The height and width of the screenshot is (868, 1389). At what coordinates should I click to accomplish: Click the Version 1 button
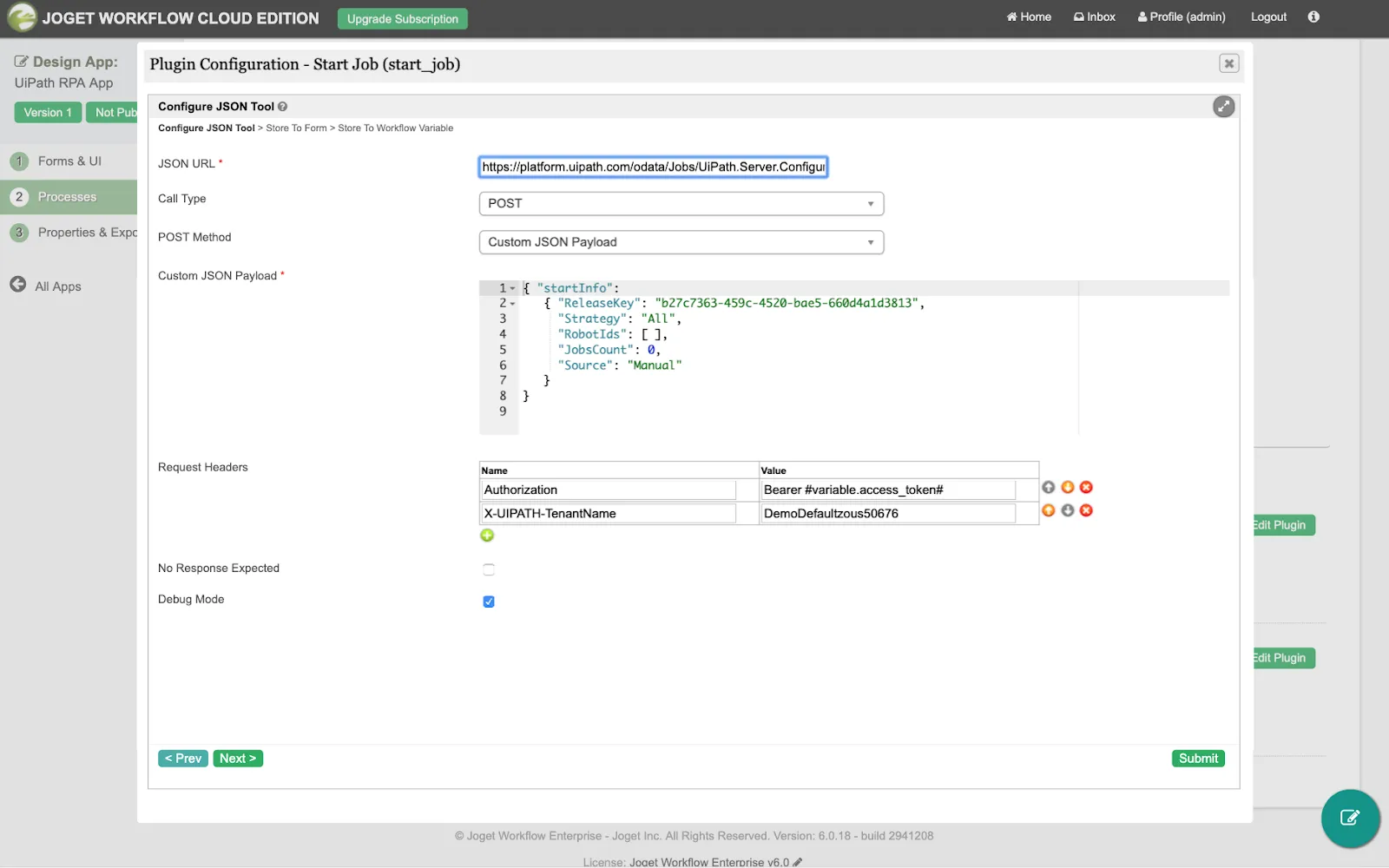[x=48, y=113]
